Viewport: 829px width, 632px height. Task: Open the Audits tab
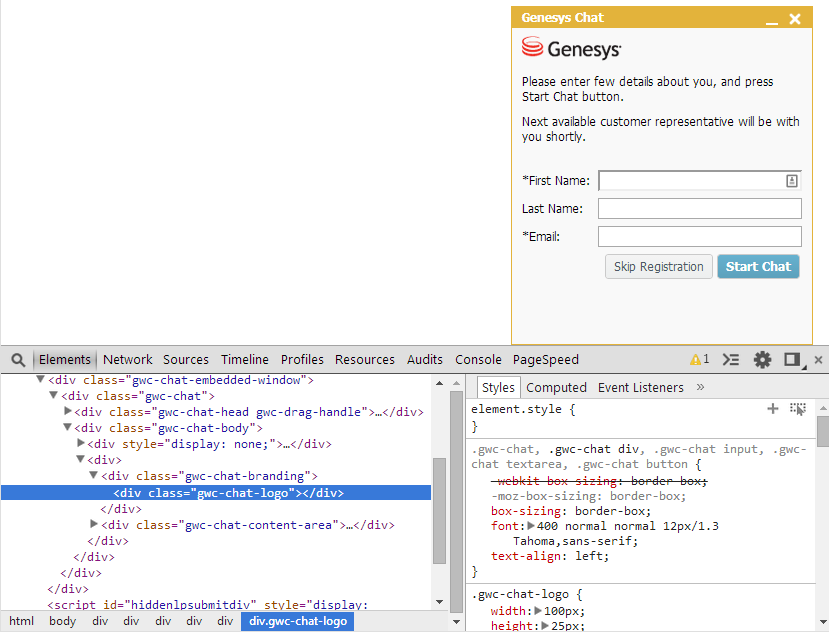425,360
